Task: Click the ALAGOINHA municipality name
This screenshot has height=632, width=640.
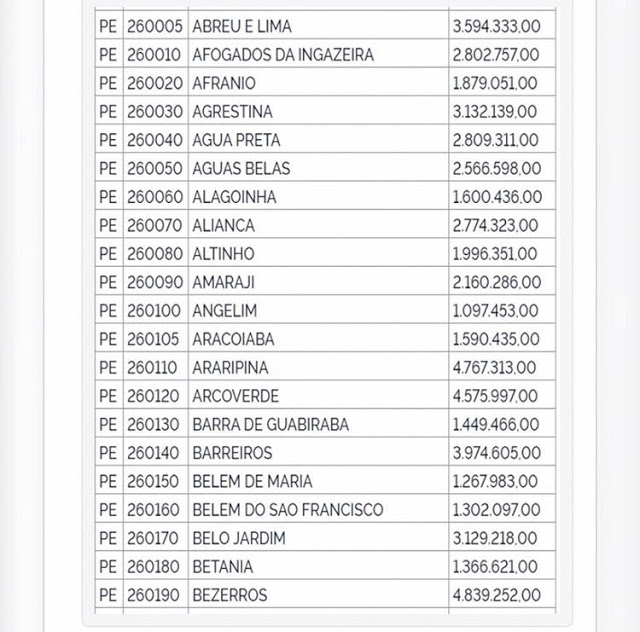Action: [234, 197]
